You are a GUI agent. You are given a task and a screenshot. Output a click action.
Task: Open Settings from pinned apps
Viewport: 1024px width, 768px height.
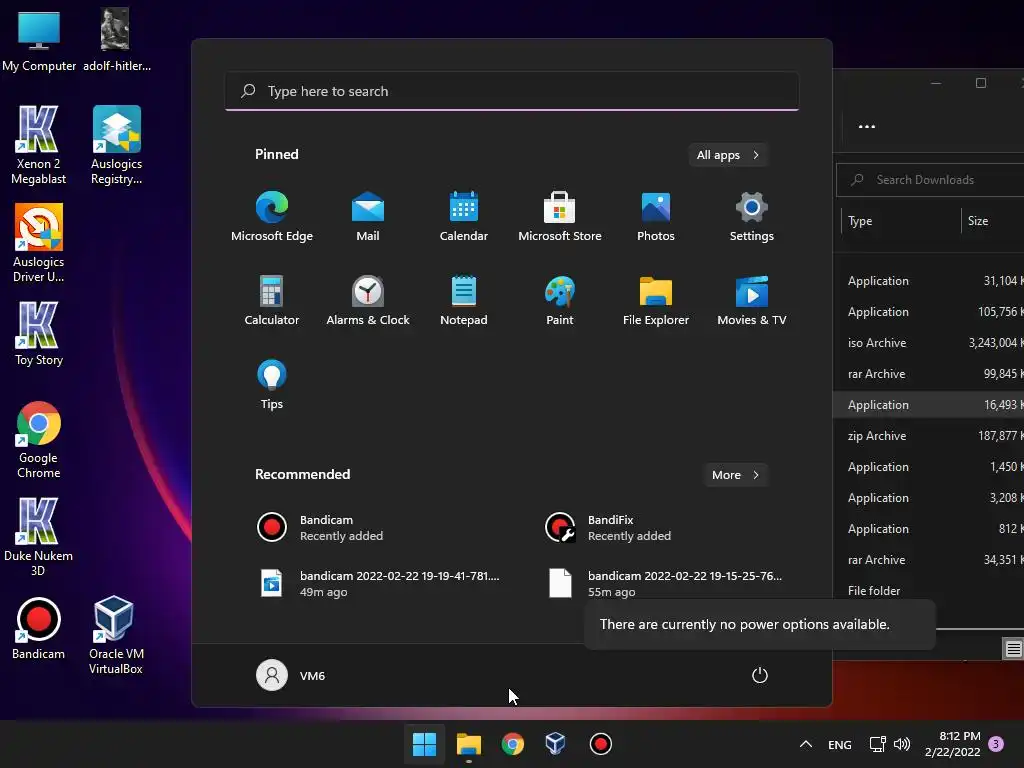[752, 217]
